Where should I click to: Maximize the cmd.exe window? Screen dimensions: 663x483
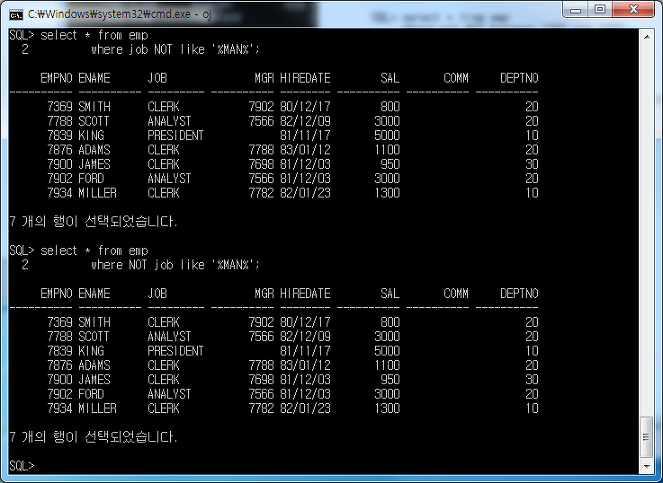click(600, 10)
